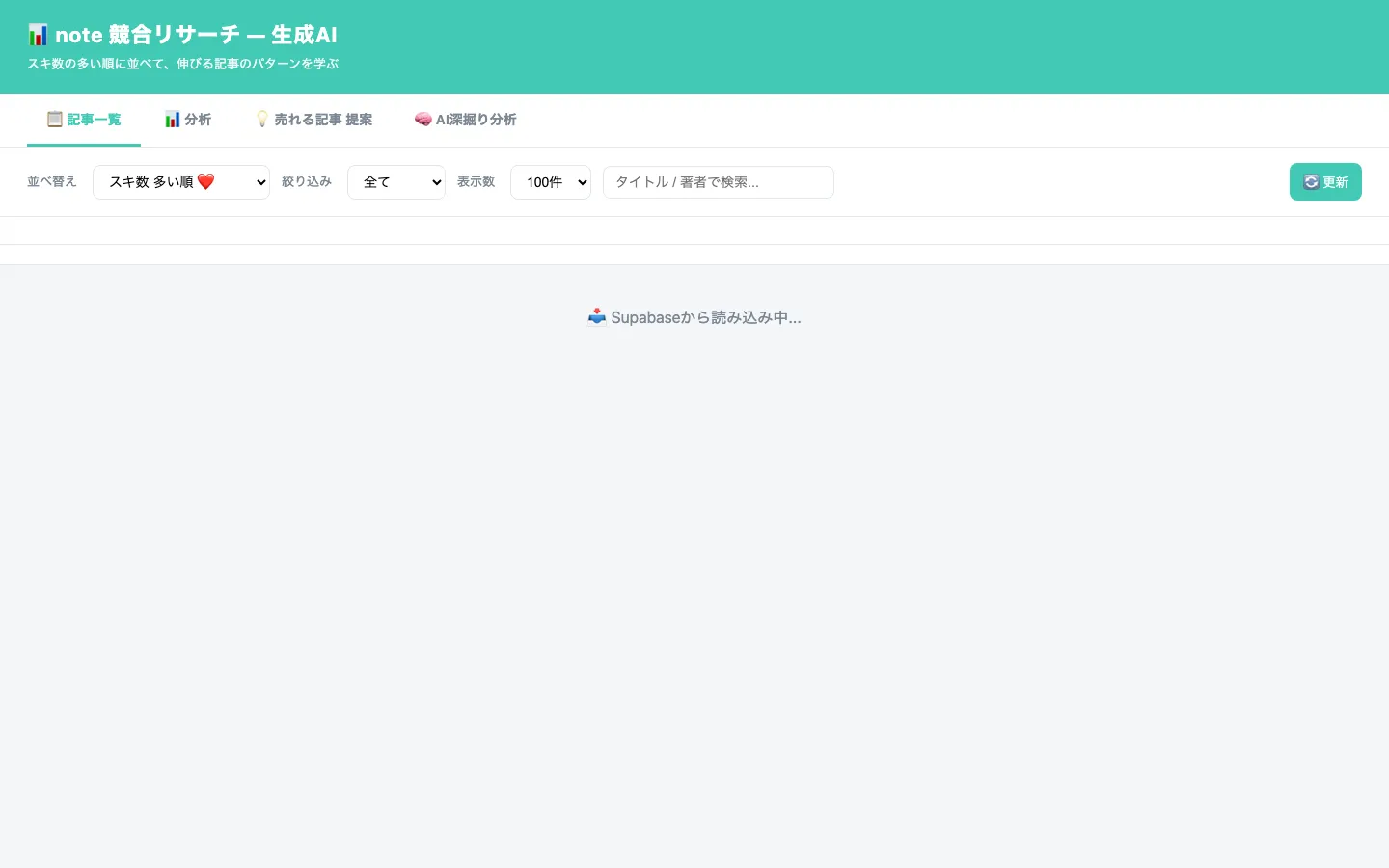This screenshot has width=1389, height=868.
Task: Open the 記事一覧 tab
Action: (84, 120)
